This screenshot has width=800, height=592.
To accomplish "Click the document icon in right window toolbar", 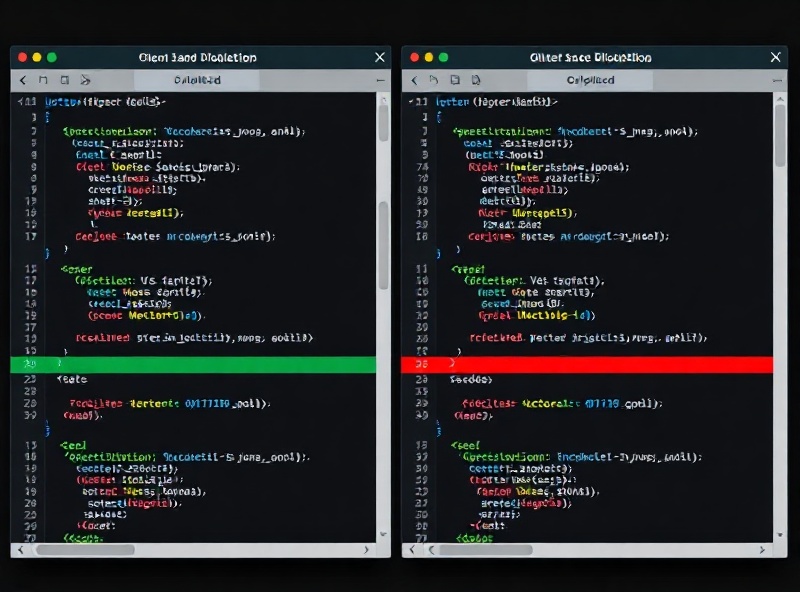I will point(476,80).
